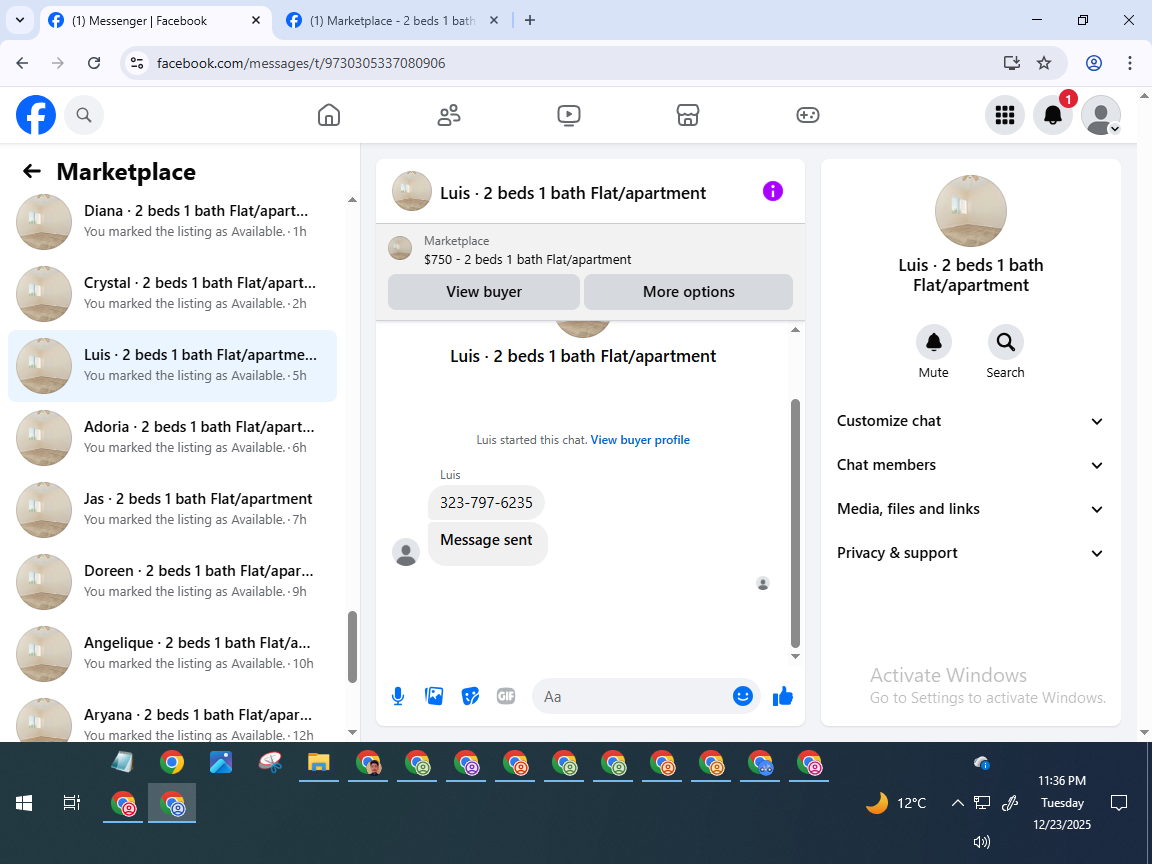The image size is (1152, 864).
Task: Switch to the Marketplace browser tab
Action: (392, 21)
